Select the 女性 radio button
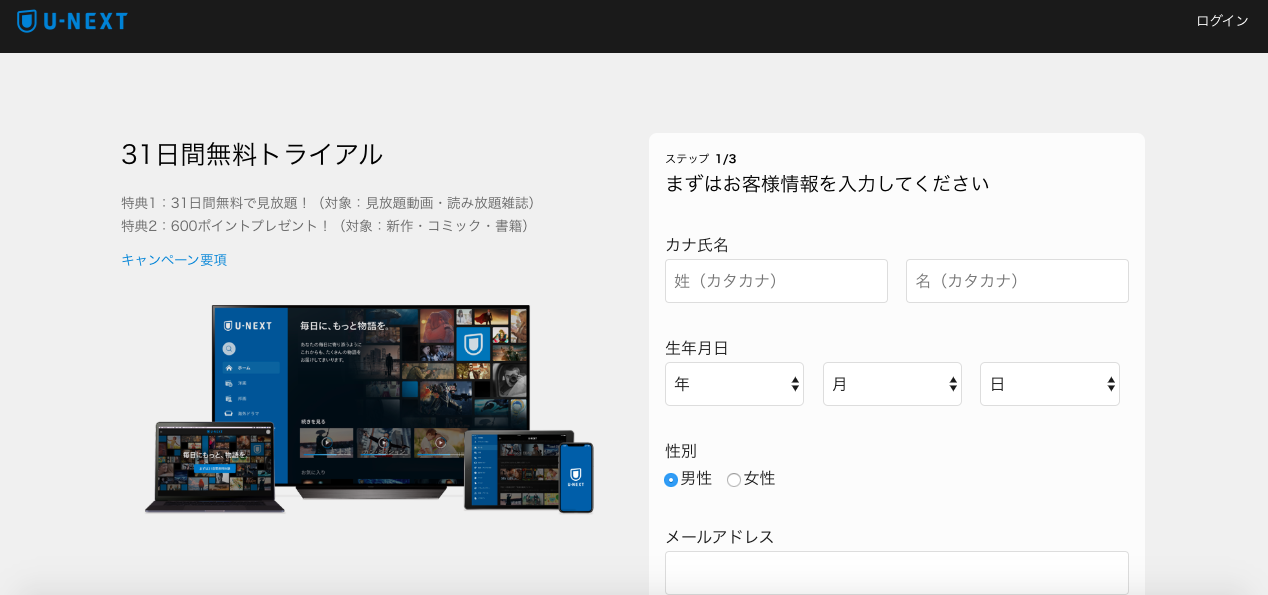This screenshot has height=595, width=1268. click(x=734, y=480)
